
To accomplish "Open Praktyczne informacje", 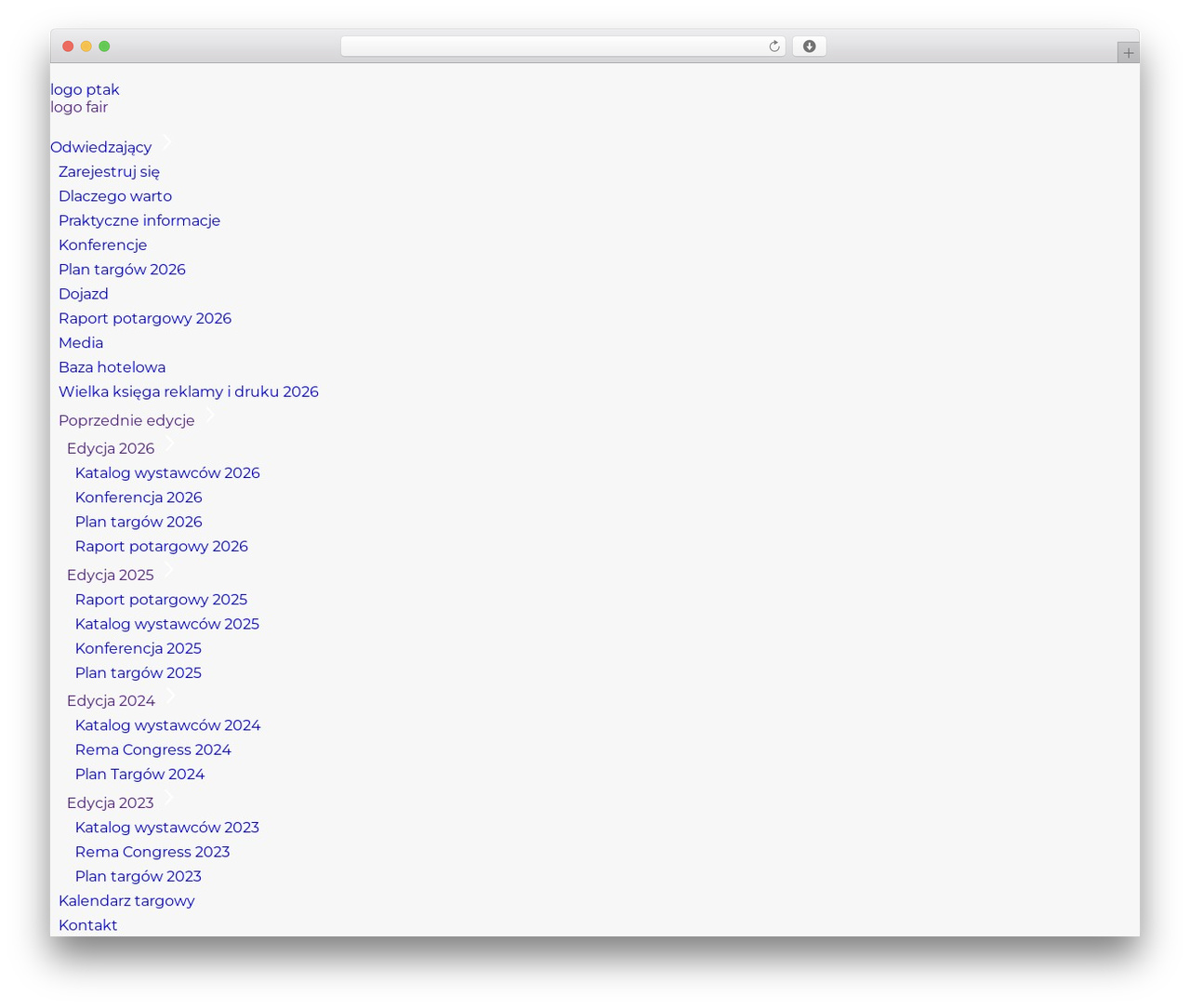I will [x=139, y=220].
